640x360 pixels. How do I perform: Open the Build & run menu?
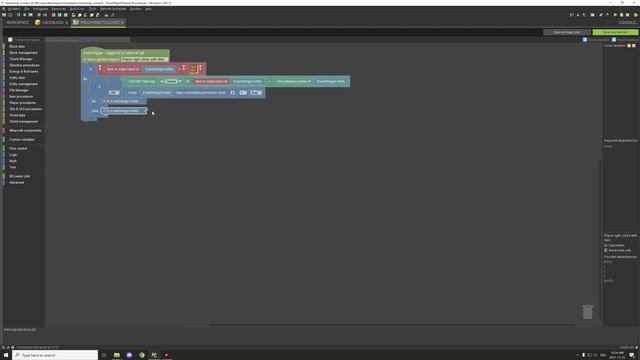77,9
